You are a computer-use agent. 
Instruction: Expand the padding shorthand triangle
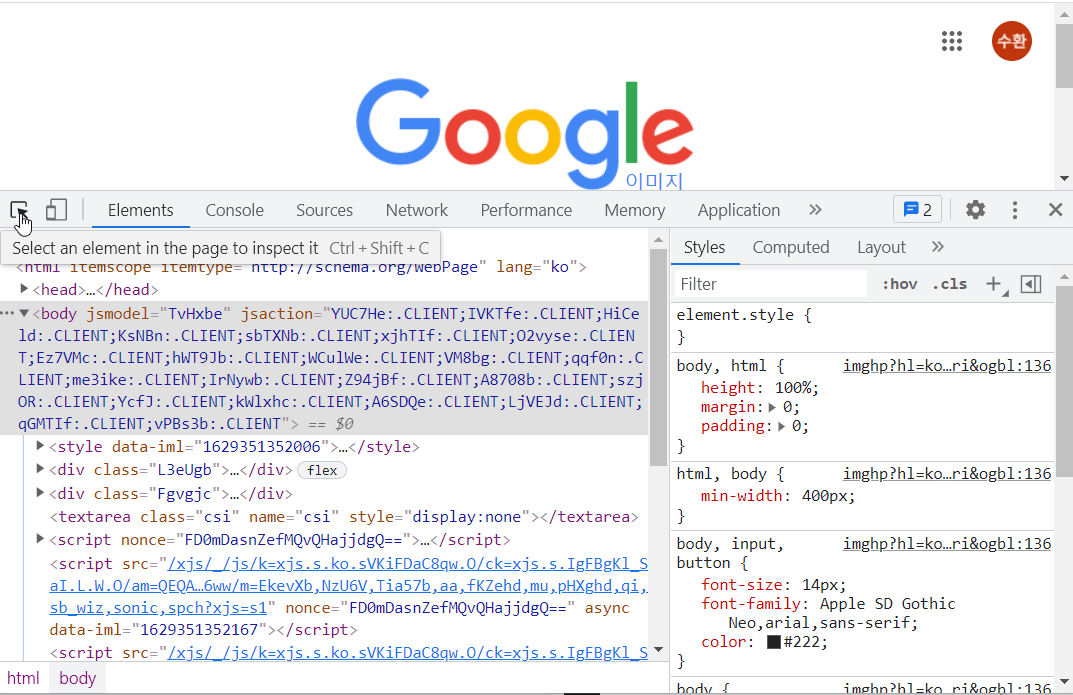[781, 426]
